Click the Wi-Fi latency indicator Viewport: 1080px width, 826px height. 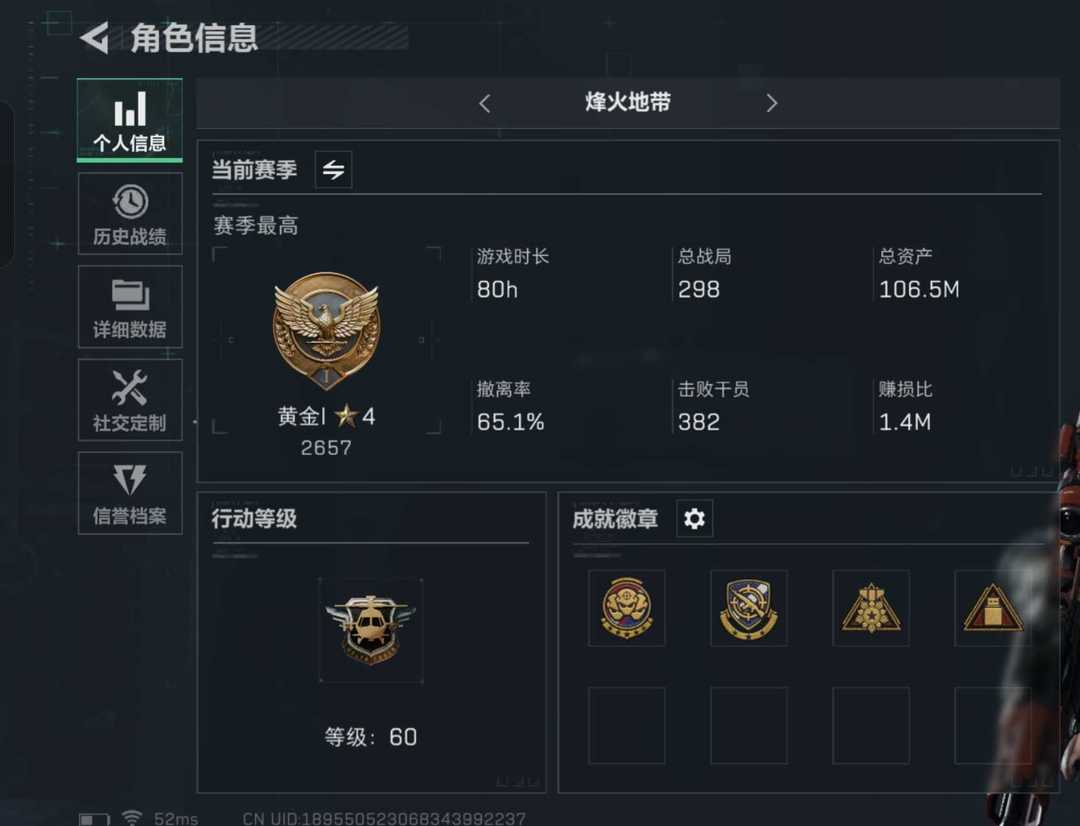[x=160, y=818]
